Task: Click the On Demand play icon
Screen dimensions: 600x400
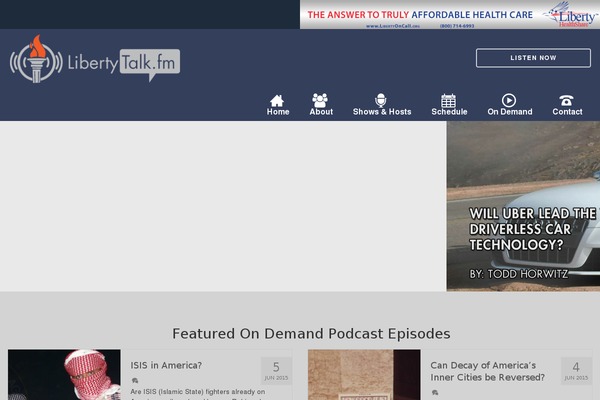Action: [x=509, y=100]
